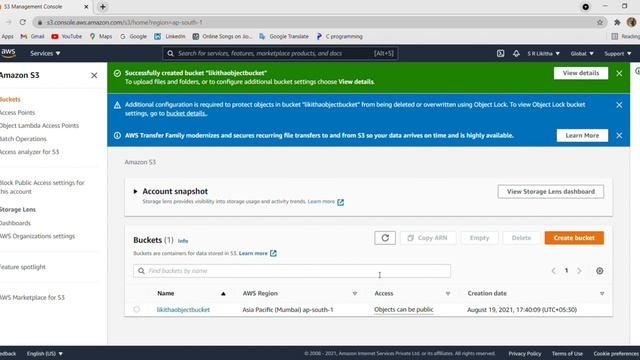Open Storage Lens Dashboards
This screenshot has width=640, height=360.
click(16, 223)
